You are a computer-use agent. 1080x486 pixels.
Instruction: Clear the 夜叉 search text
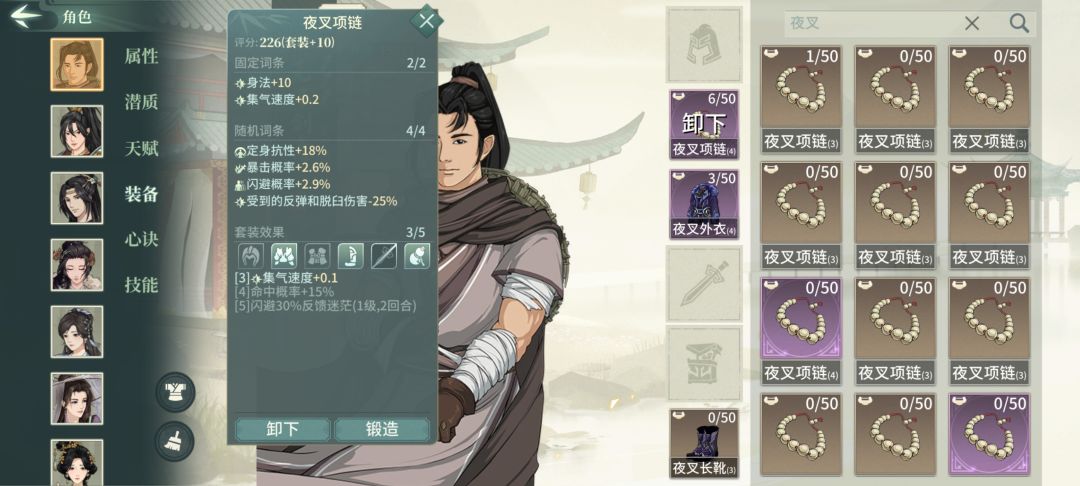pyautogui.click(x=972, y=23)
